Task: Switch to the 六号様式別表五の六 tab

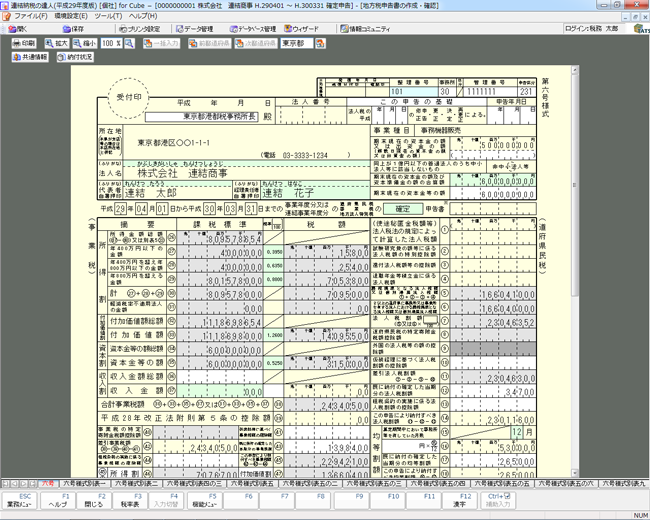Action: coord(566,484)
